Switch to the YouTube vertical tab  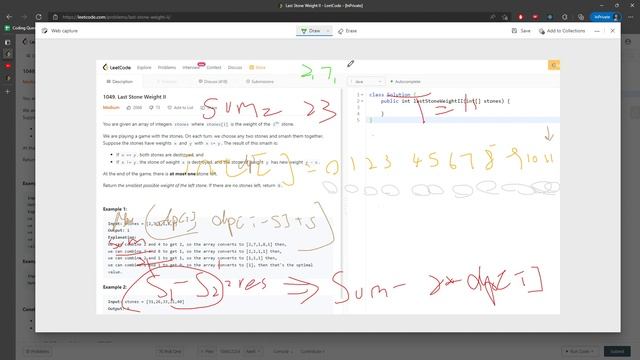[7, 66]
